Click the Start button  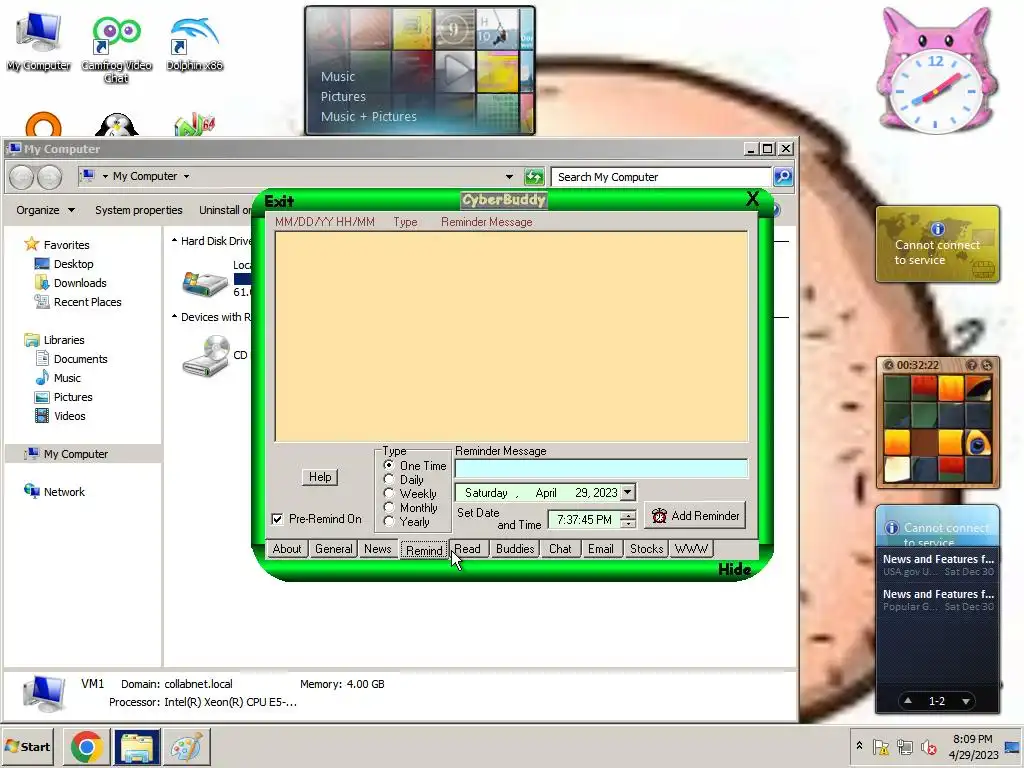(x=27, y=746)
